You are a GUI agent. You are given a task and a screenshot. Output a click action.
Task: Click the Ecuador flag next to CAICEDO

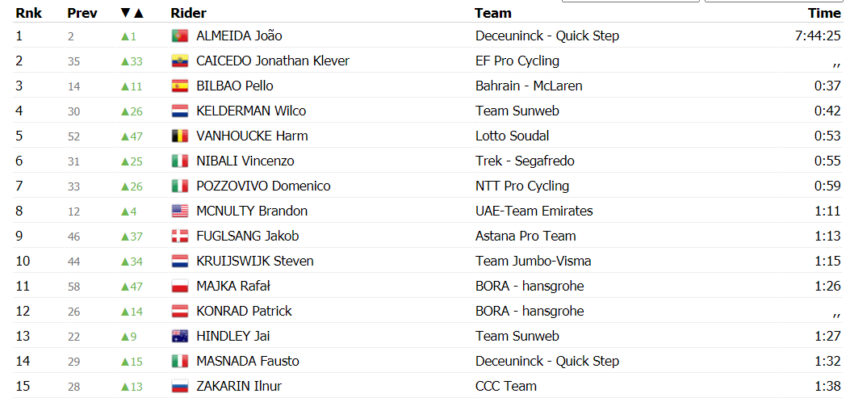(179, 61)
